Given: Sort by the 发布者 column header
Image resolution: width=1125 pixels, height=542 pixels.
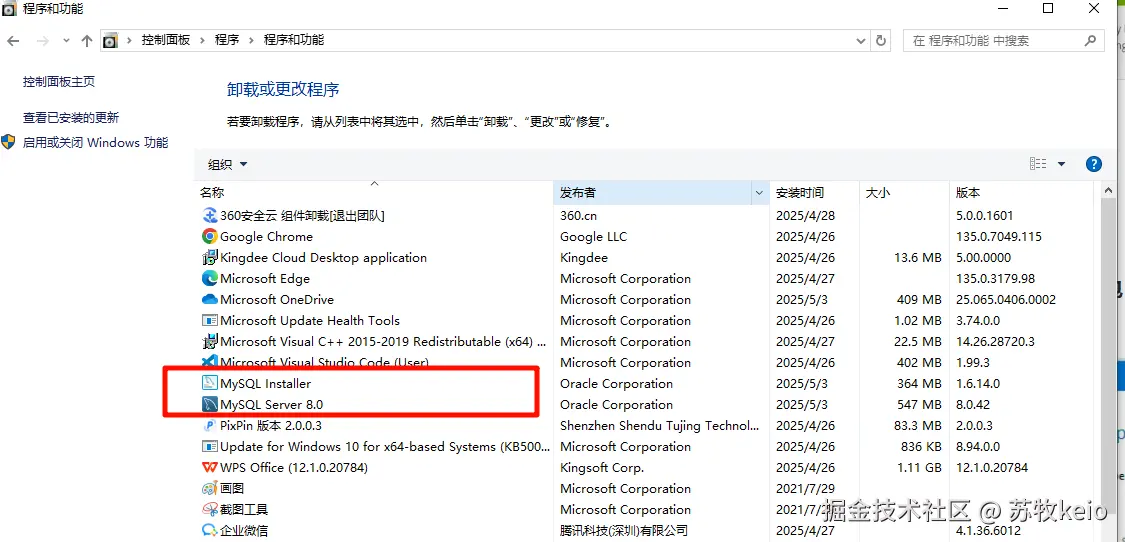Looking at the screenshot, I should [652, 192].
